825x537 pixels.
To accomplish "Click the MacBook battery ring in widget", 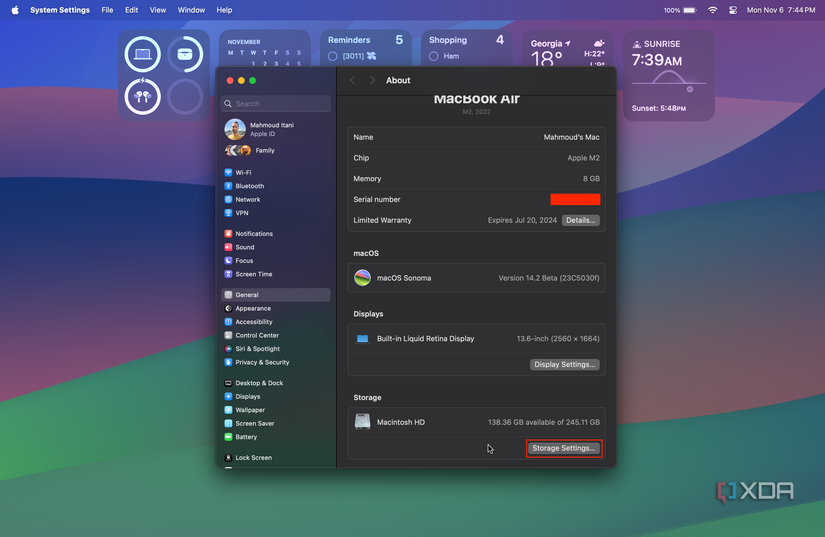I will click(x=143, y=54).
